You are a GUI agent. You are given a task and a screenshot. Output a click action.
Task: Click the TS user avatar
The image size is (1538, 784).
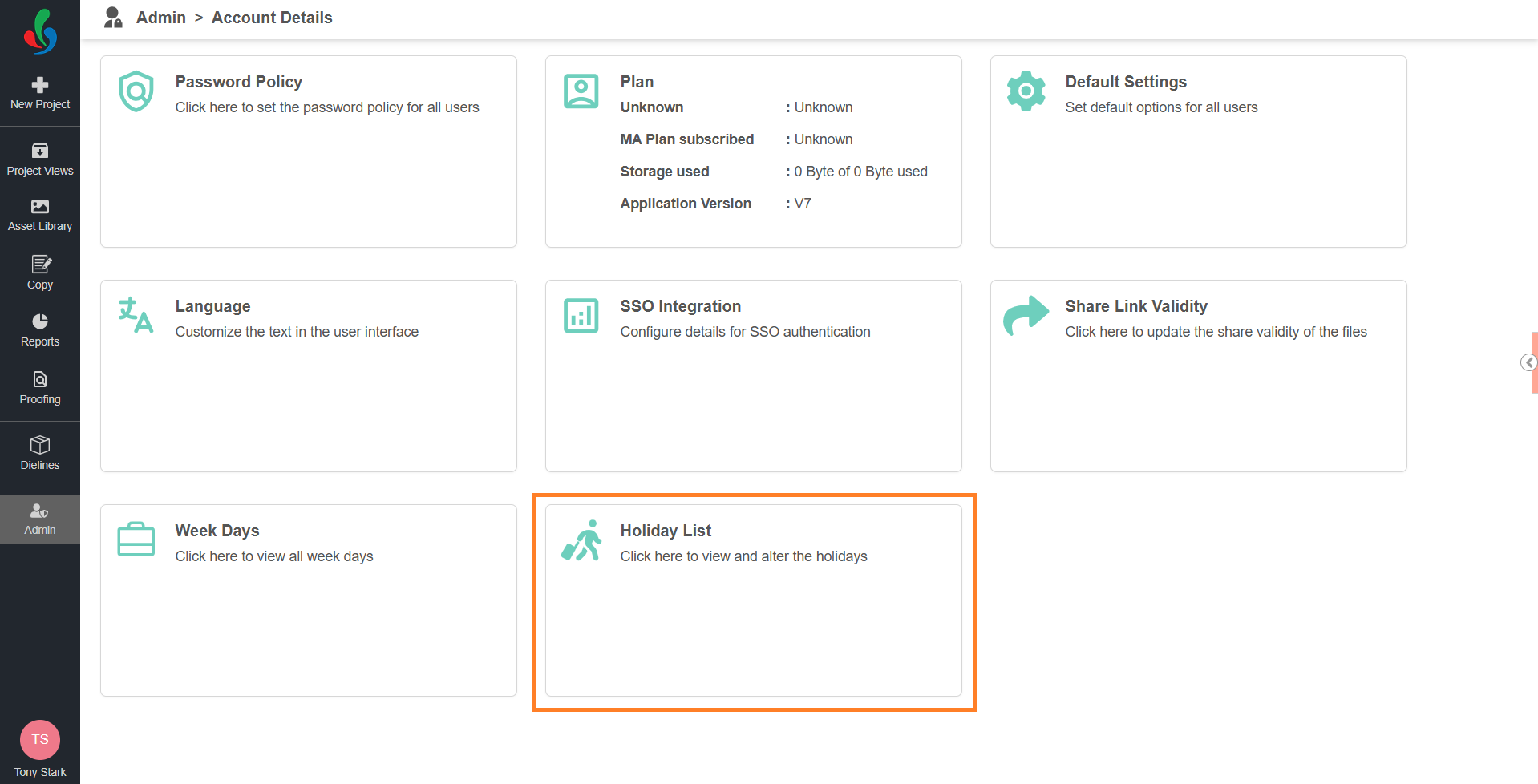click(40, 739)
